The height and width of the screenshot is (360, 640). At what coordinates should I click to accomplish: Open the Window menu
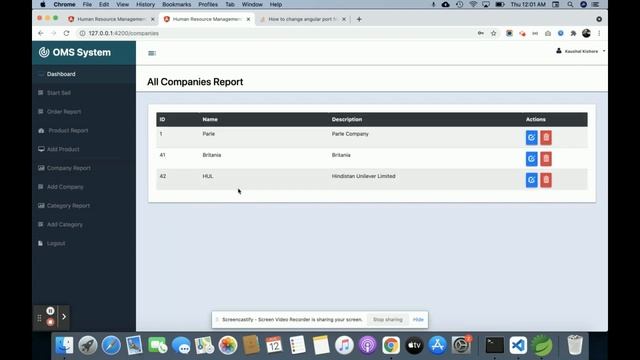click(252, 4)
